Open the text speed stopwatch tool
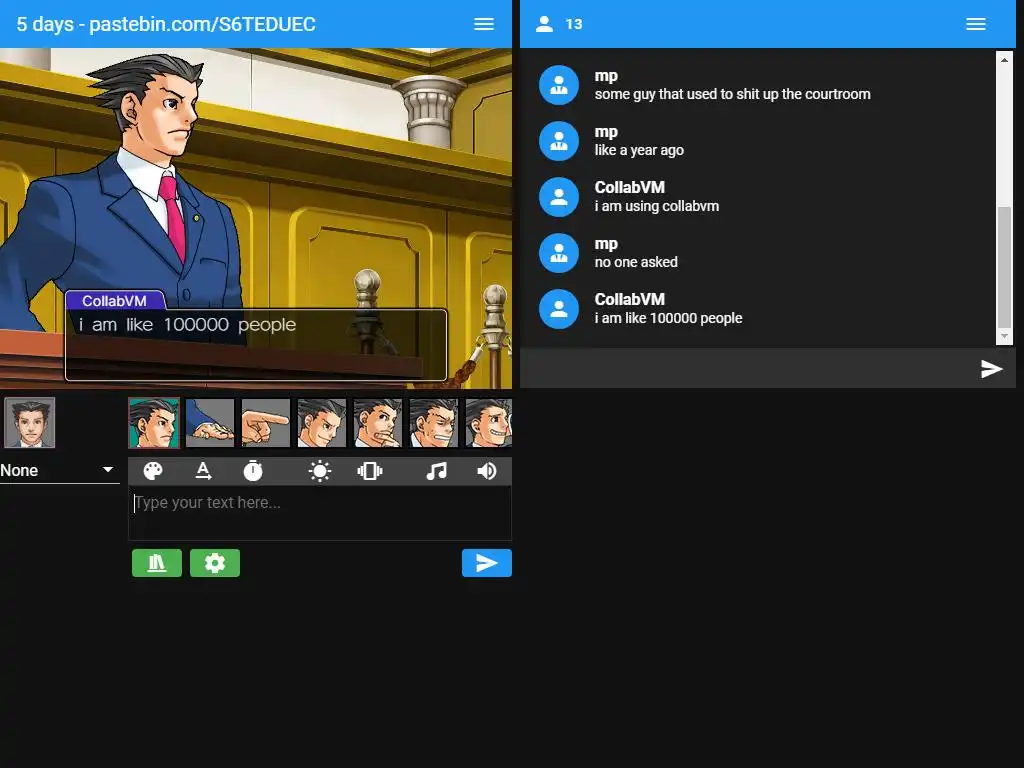Viewport: 1024px width, 768px height. [253, 471]
